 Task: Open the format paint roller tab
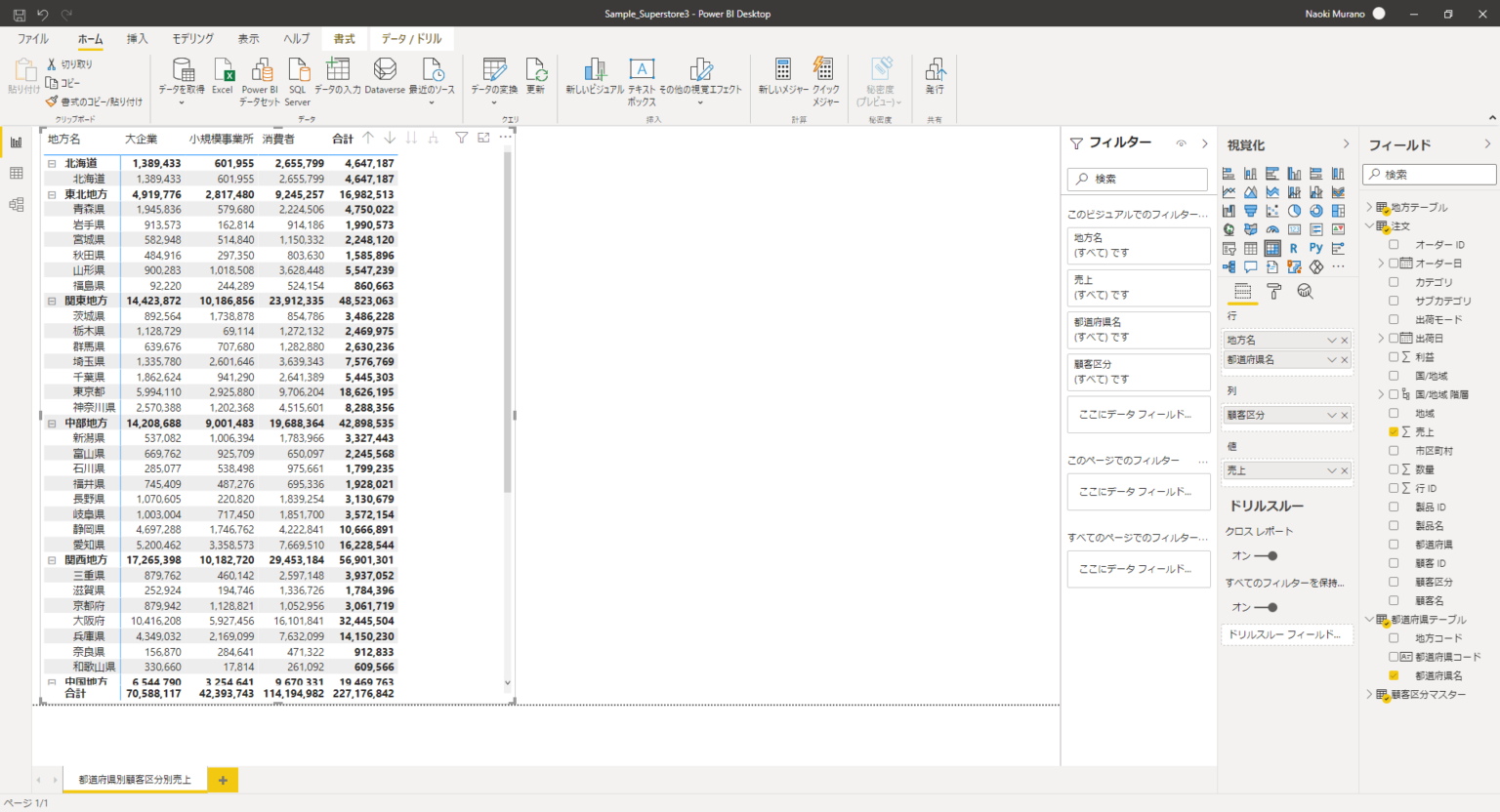pos(1273,291)
